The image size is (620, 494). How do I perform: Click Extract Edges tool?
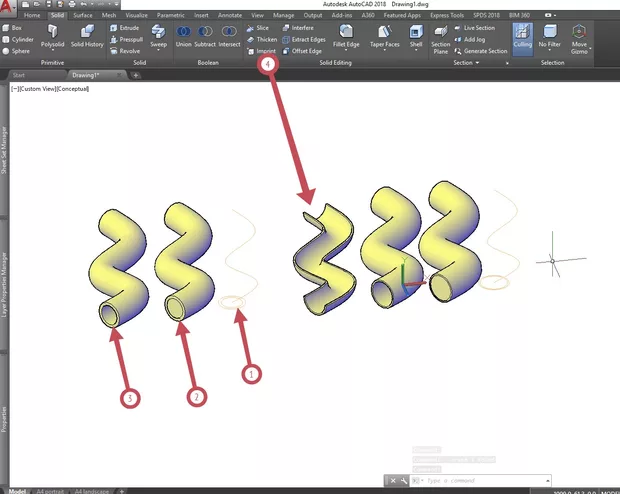pyautogui.click(x=304, y=39)
